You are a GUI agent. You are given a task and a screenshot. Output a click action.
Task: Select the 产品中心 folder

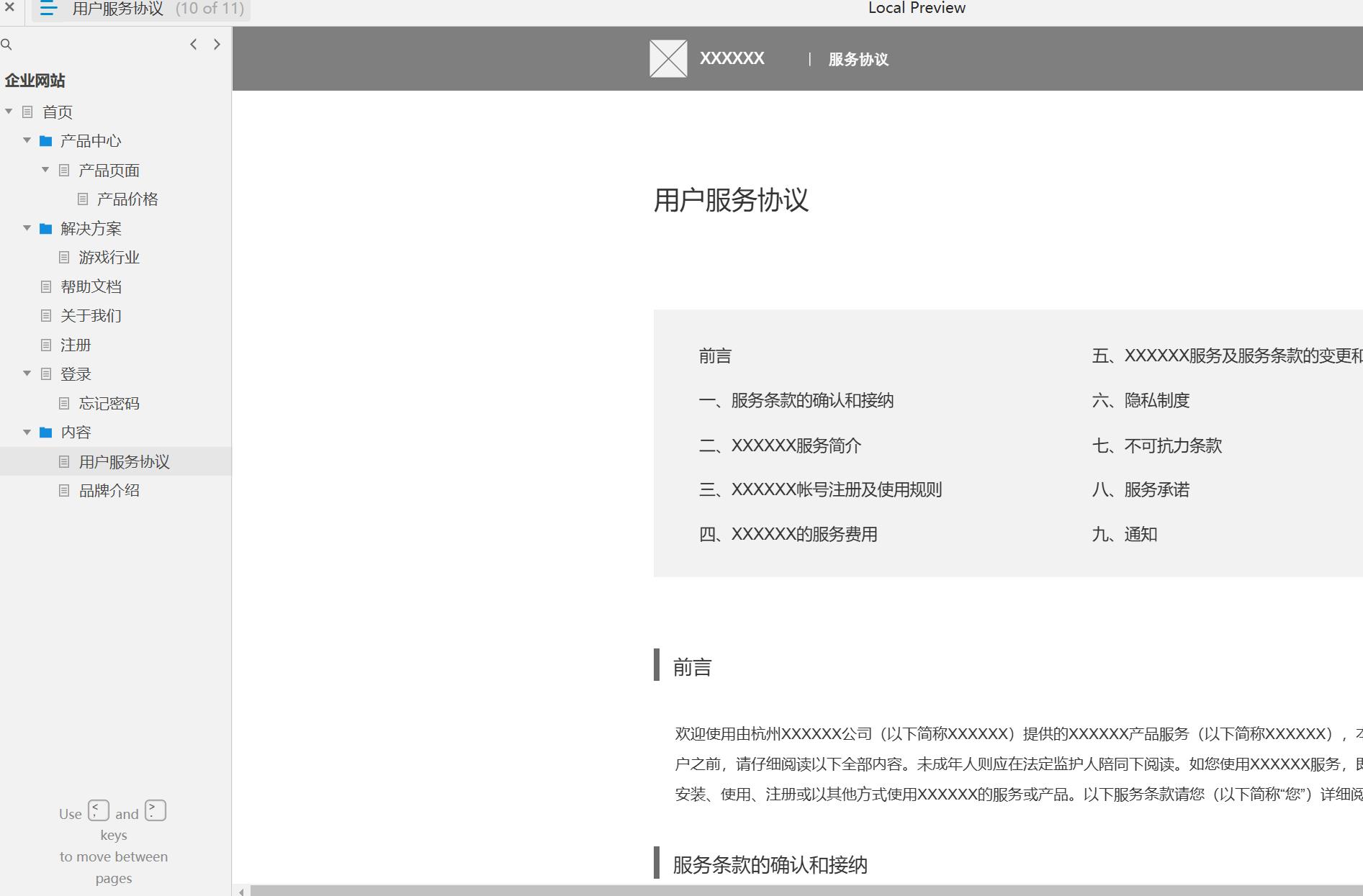tap(91, 141)
